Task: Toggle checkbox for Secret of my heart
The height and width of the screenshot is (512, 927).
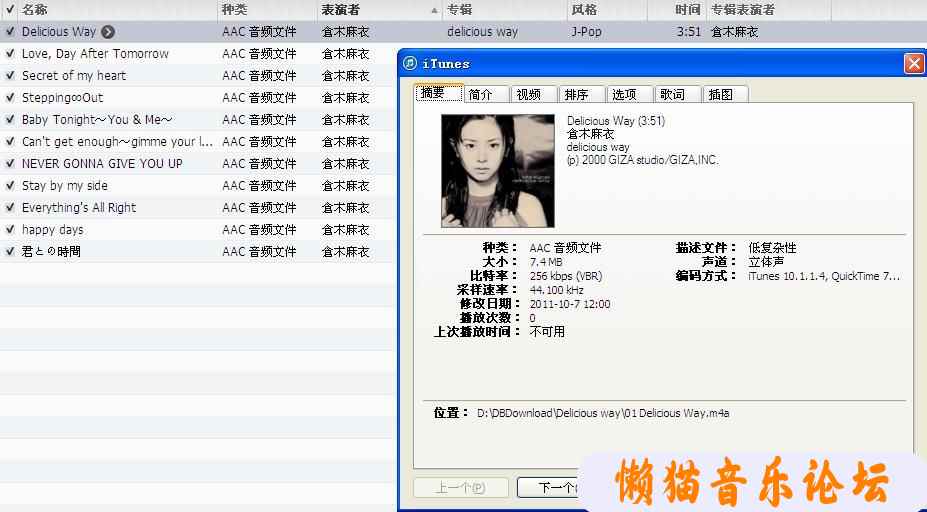Action: pyautogui.click(x=9, y=75)
